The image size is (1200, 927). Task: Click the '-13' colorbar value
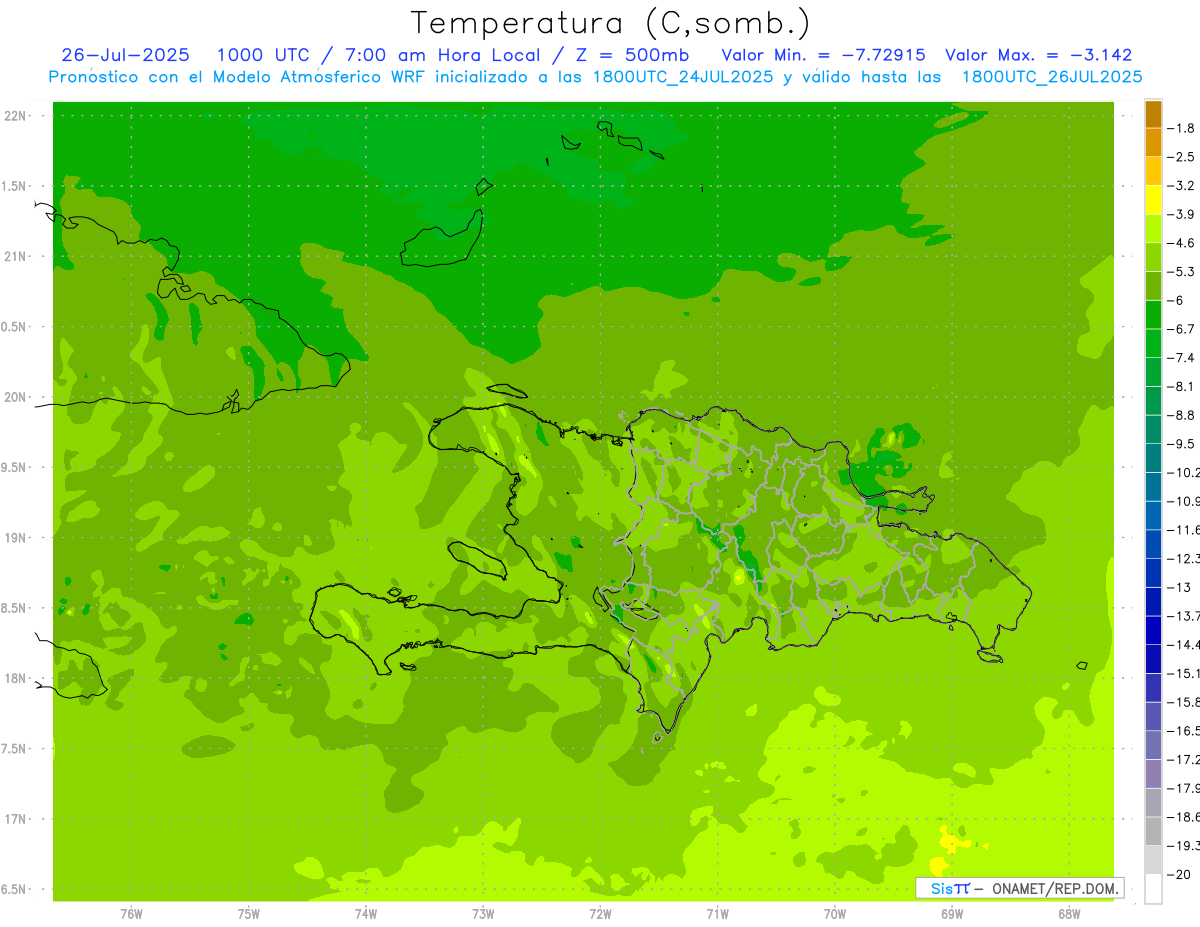(x=1180, y=587)
